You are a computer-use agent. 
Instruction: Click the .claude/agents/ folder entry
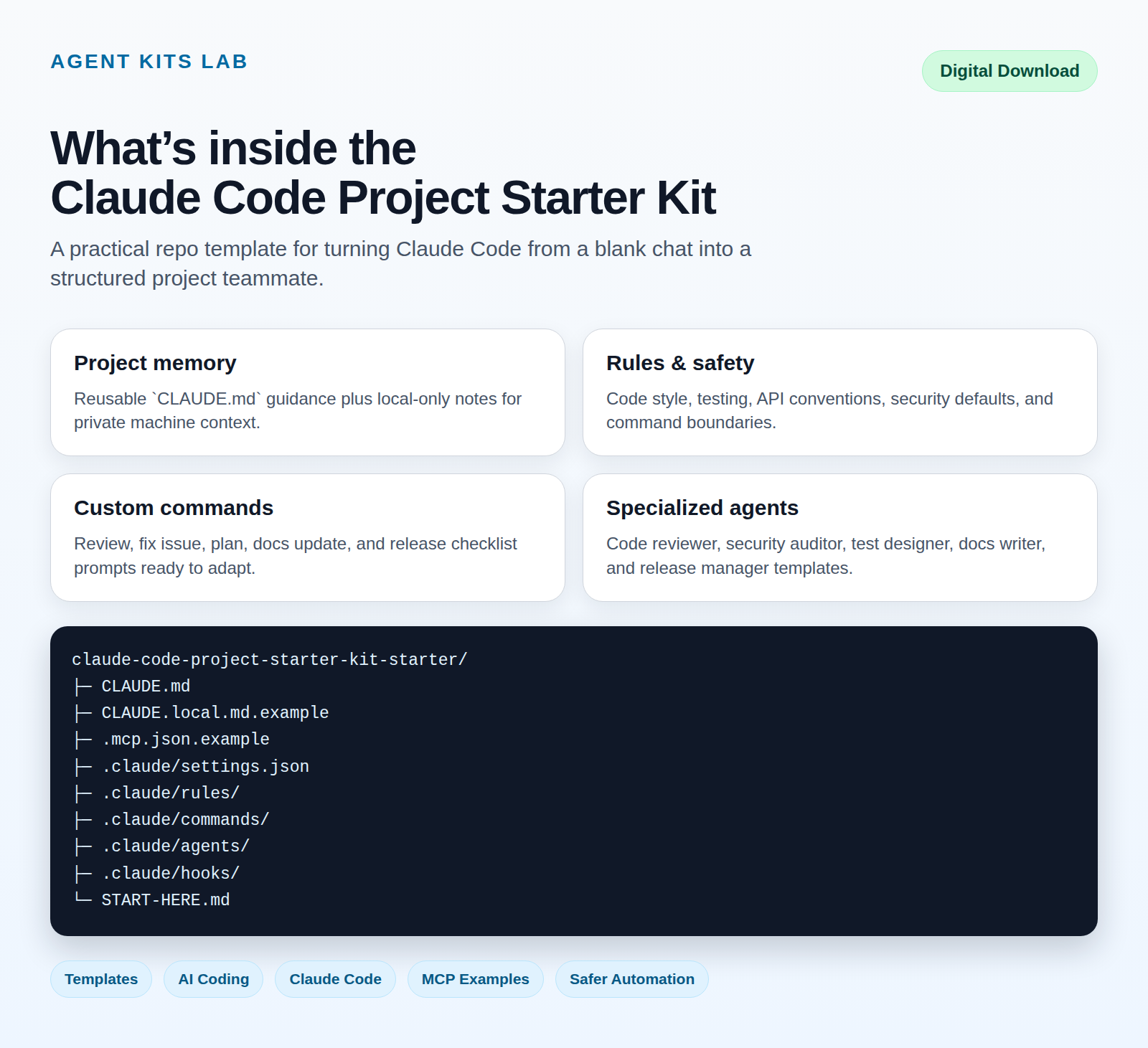176,846
